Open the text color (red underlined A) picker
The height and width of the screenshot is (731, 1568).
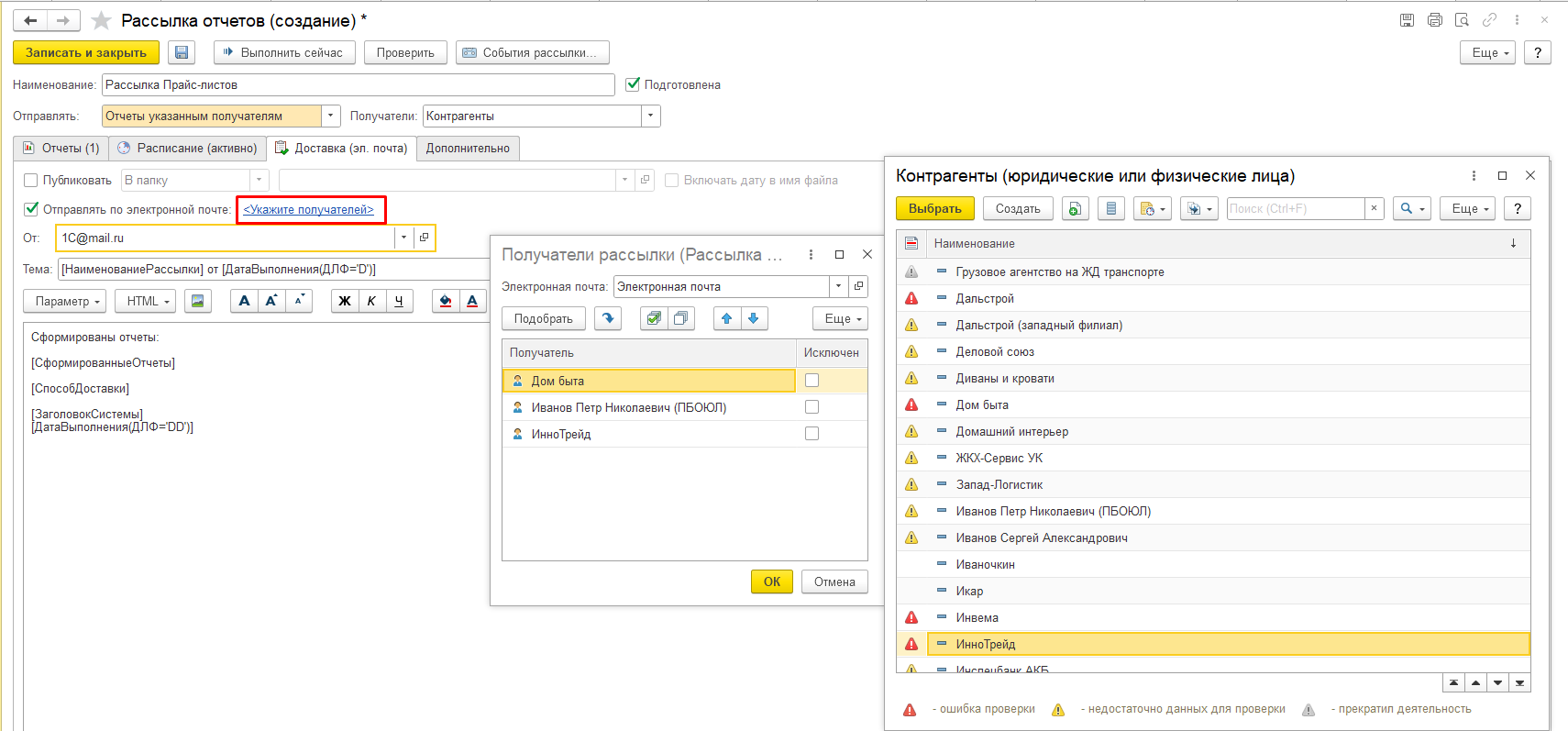472,301
